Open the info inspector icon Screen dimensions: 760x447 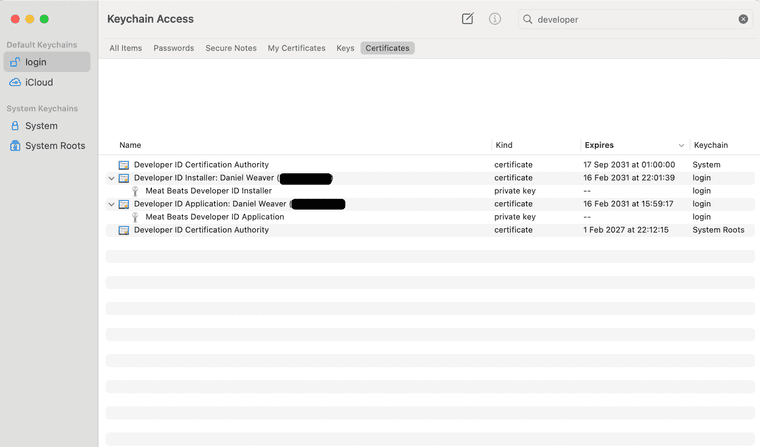point(494,19)
